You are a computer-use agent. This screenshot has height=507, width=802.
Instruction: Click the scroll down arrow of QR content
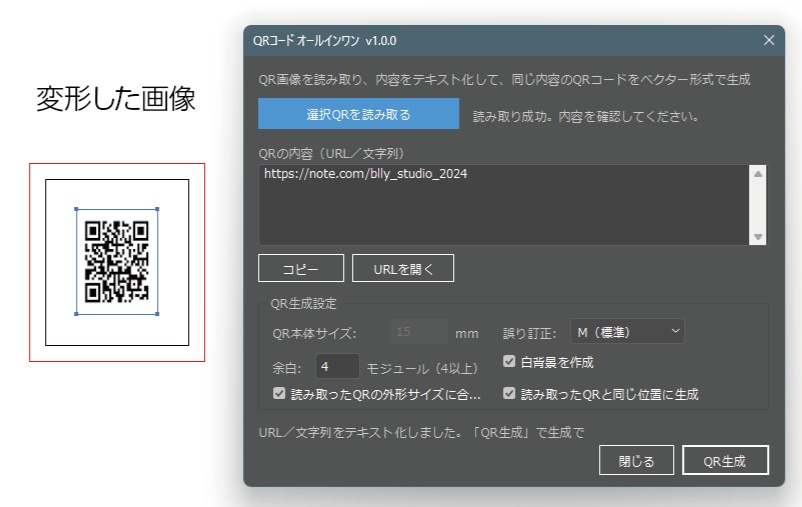(x=758, y=236)
